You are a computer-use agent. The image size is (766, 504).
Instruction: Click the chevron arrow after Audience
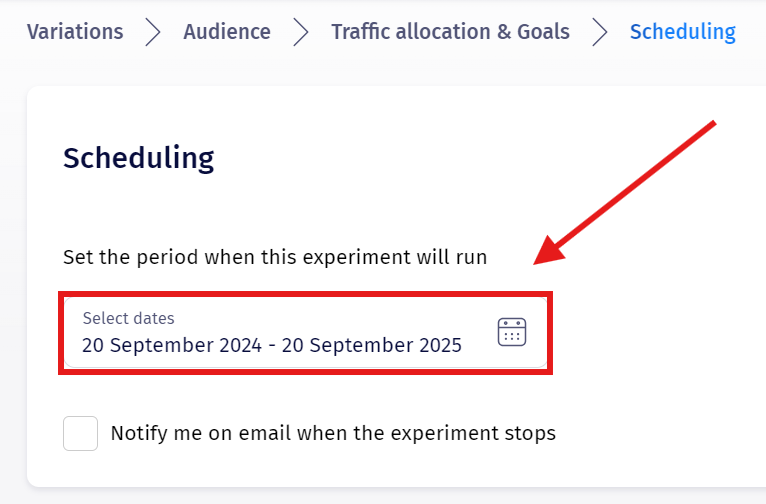[x=301, y=32]
